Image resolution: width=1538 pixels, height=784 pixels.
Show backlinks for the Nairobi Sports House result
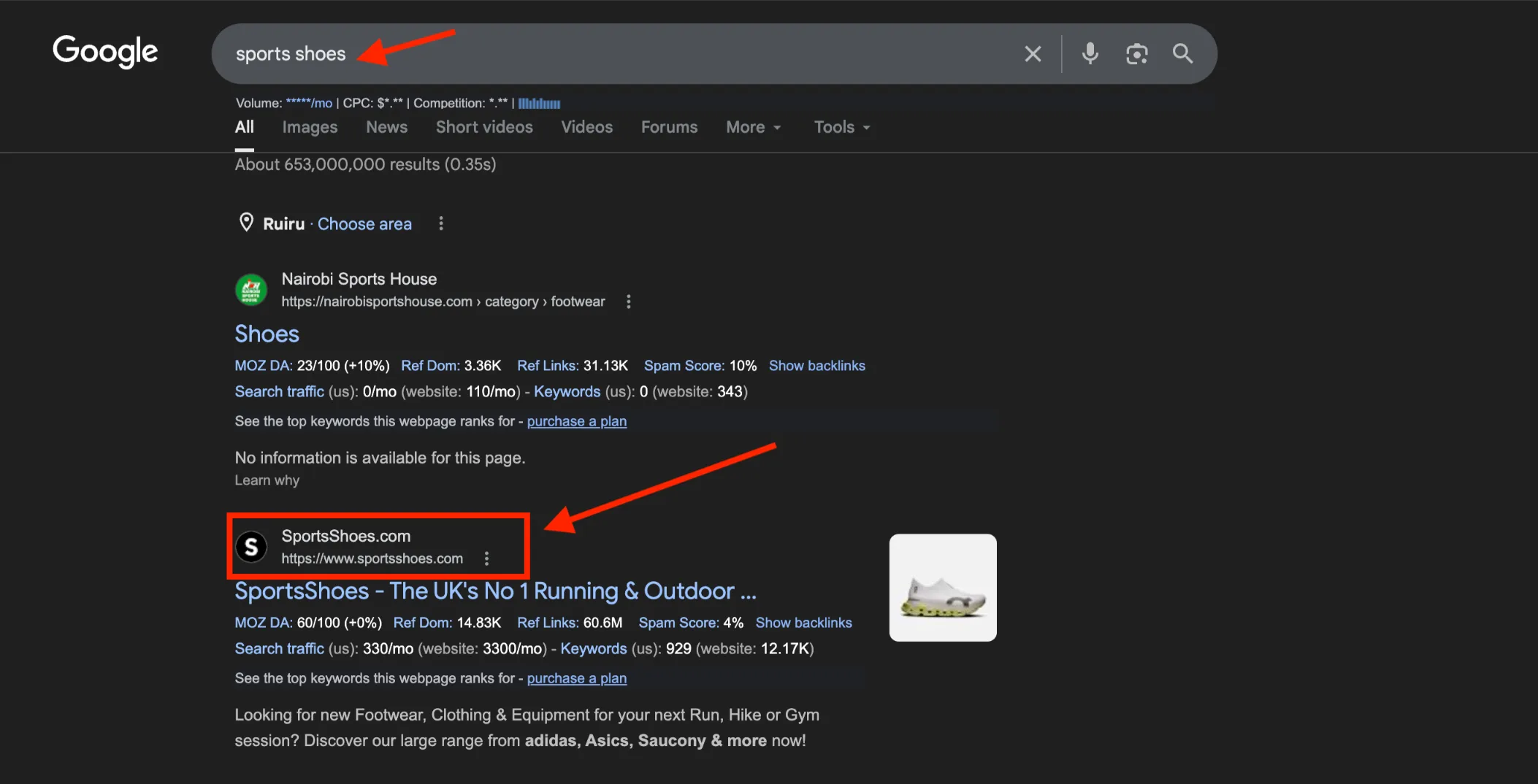[817, 366]
